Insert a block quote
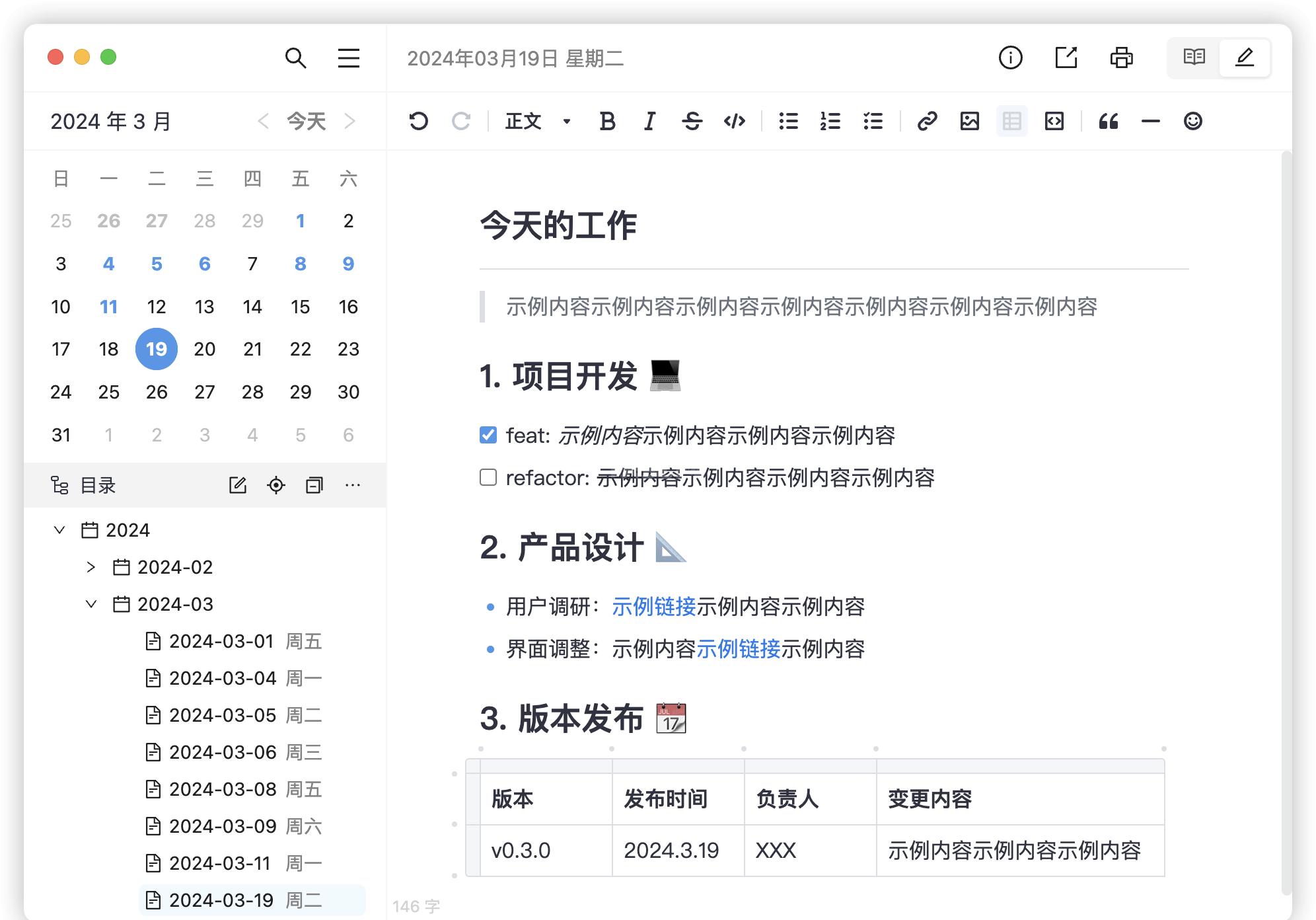The image size is (1316, 920). click(x=1109, y=121)
